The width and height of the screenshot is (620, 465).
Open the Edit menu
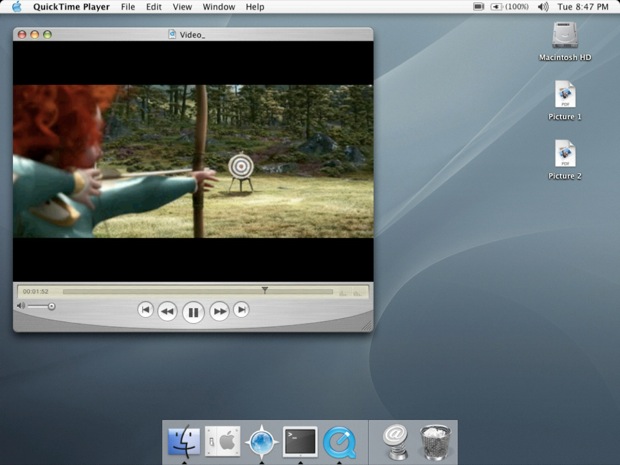click(153, 7)
